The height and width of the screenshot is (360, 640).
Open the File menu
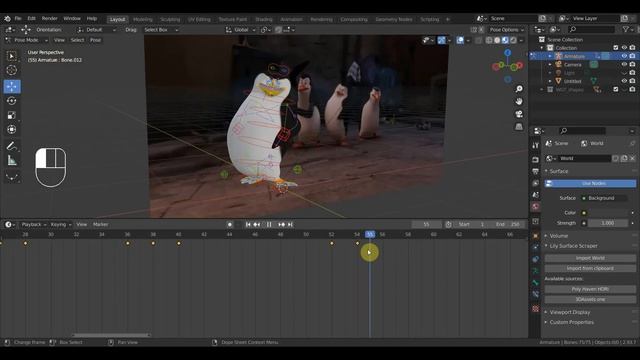(x=18, y=18)
